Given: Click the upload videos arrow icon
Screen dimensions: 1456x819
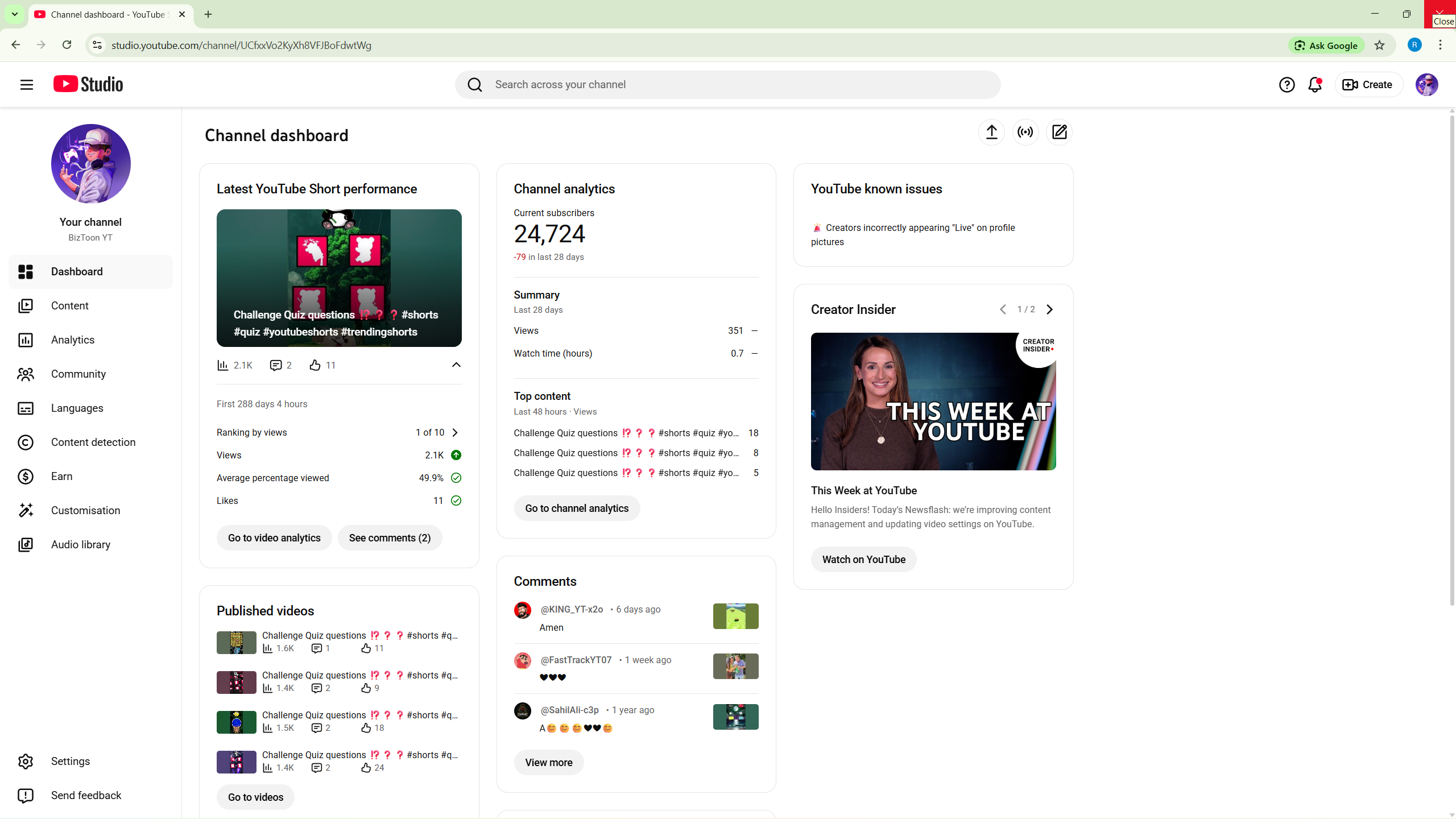Looking at the screenshot, I should pyautogui.click(x=991, y=132).
